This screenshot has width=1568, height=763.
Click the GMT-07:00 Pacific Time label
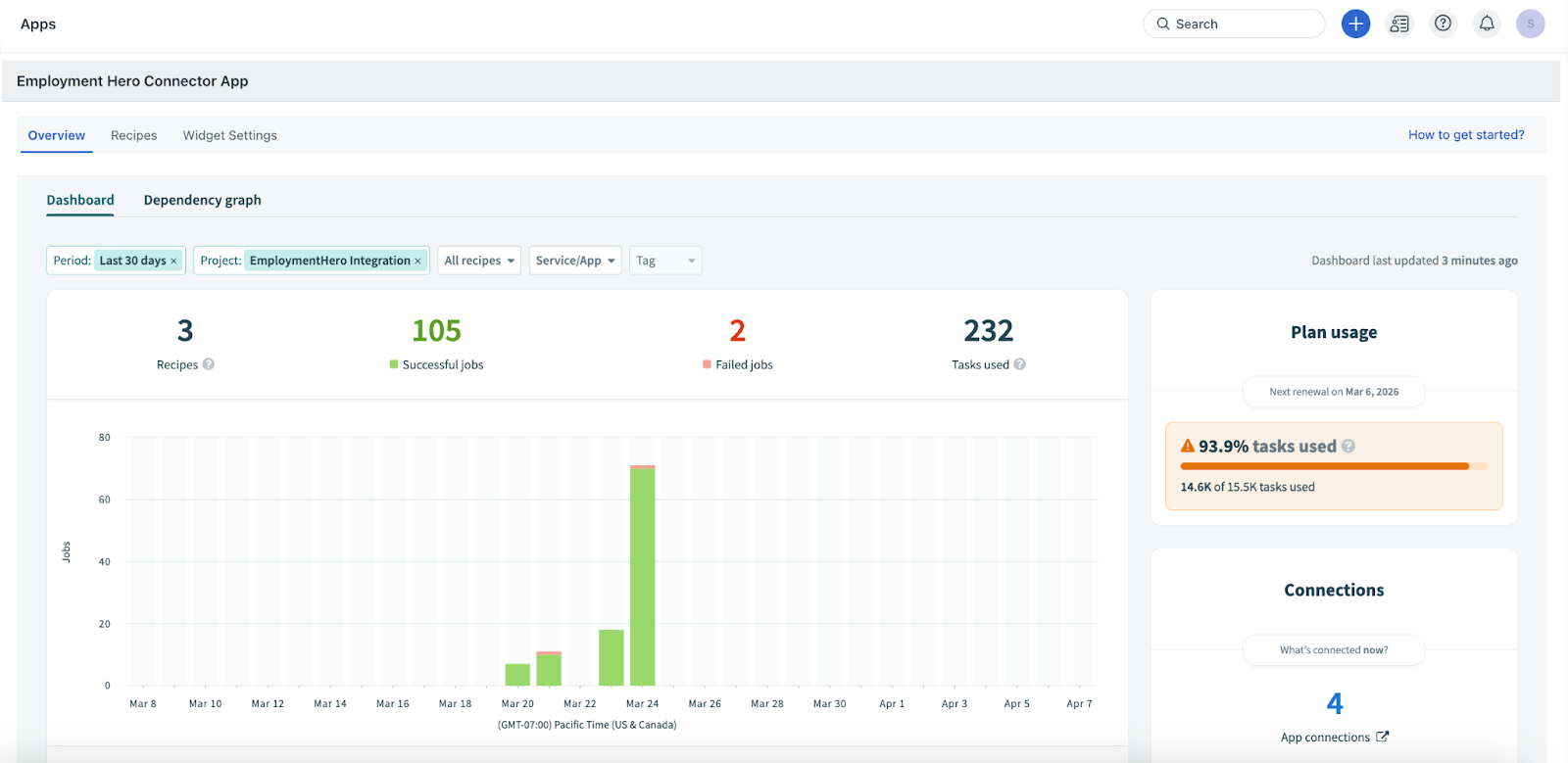587,725
